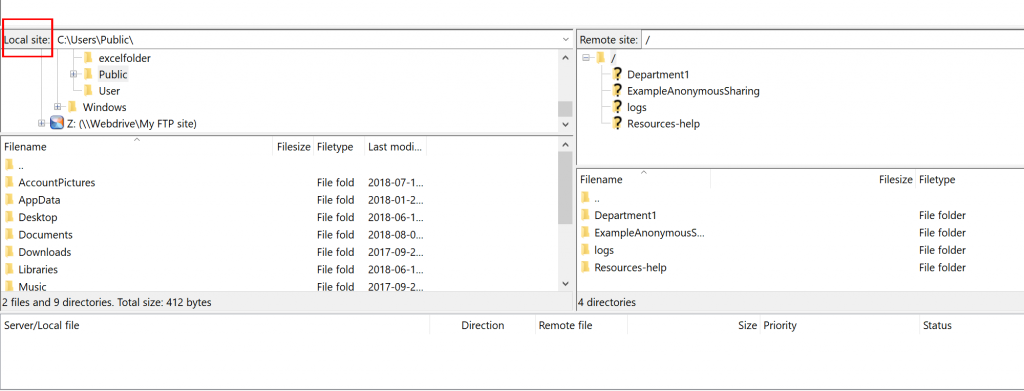Image resolution: width=1024 pixels, height=391 pixels.
Task: Click the question mark icon beside Department1
Action: [x=616, y=74]
